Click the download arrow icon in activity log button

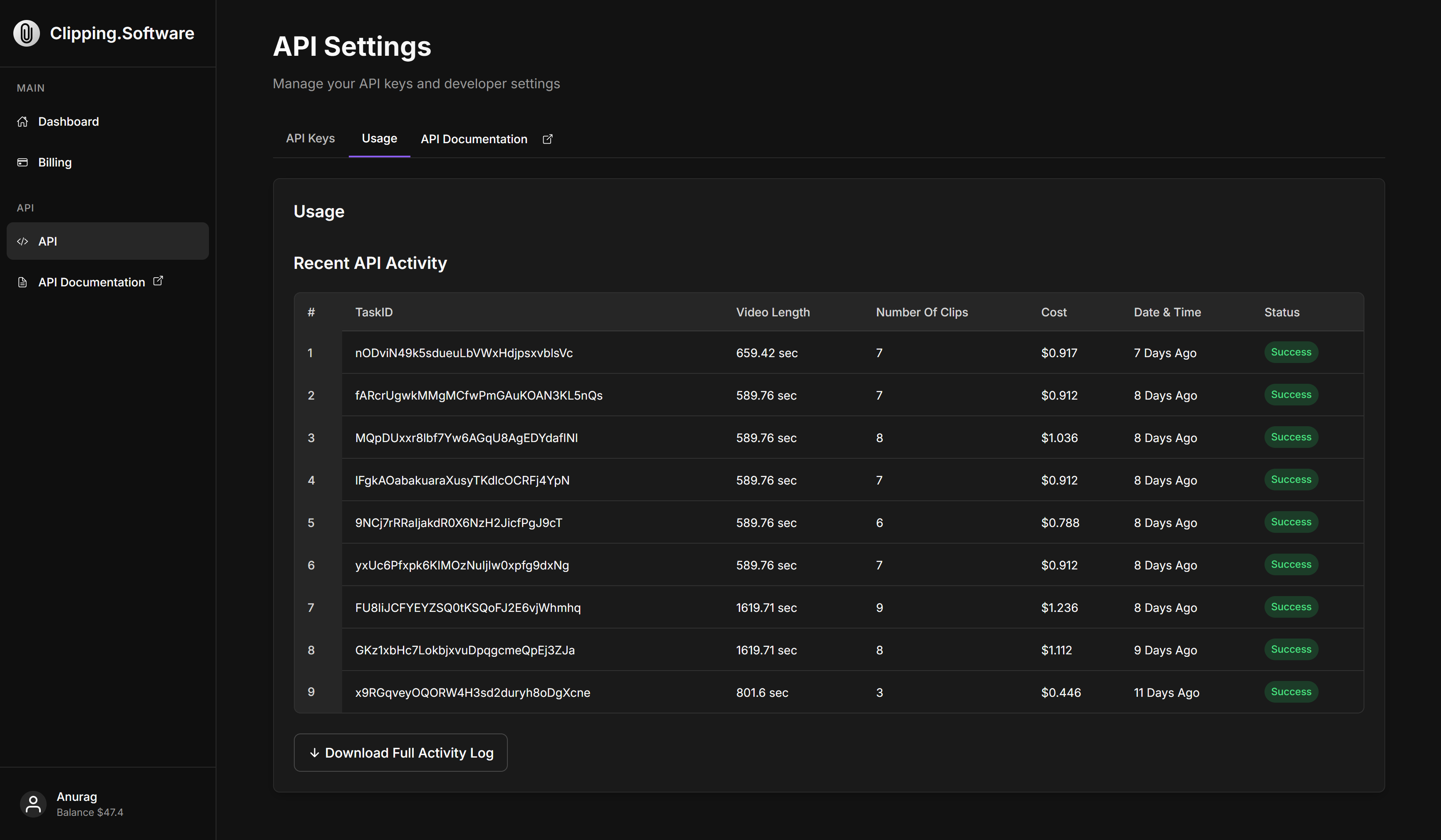[x=314, y=753]
